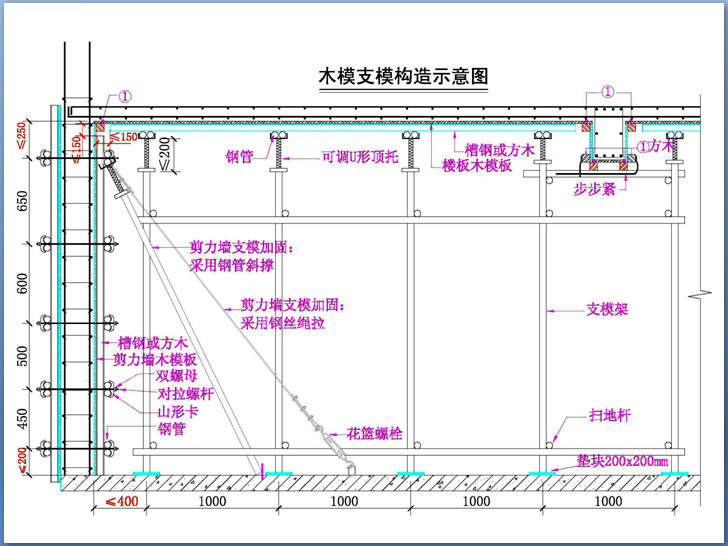Select the 650 vertical dimension
The height and width of the screenshot is (546, 728).
(x=21, y=205)
